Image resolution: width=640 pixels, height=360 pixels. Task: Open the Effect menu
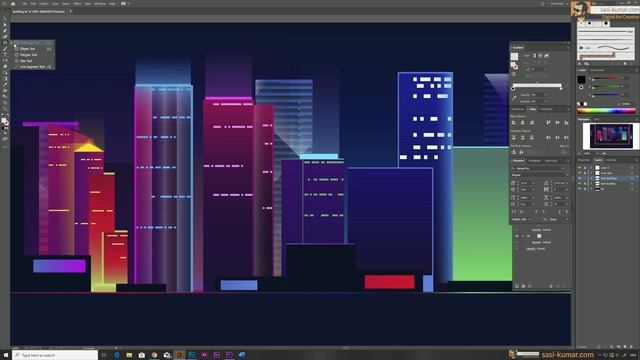77,4
